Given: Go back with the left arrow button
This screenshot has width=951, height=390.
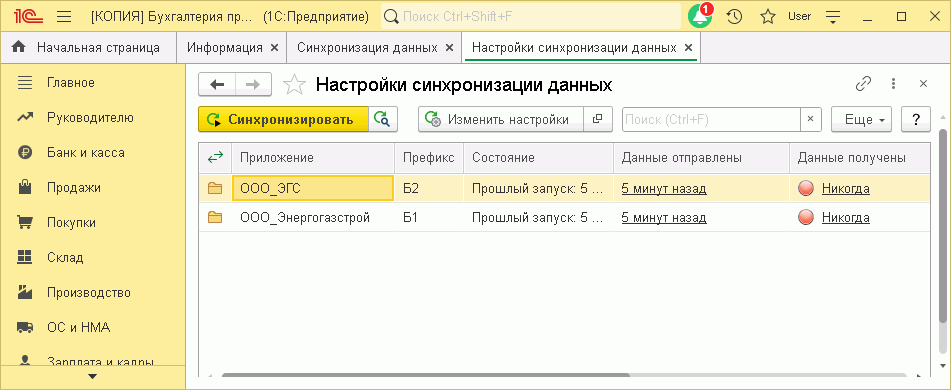Looking at the screenshot, I should click(217, 85).
